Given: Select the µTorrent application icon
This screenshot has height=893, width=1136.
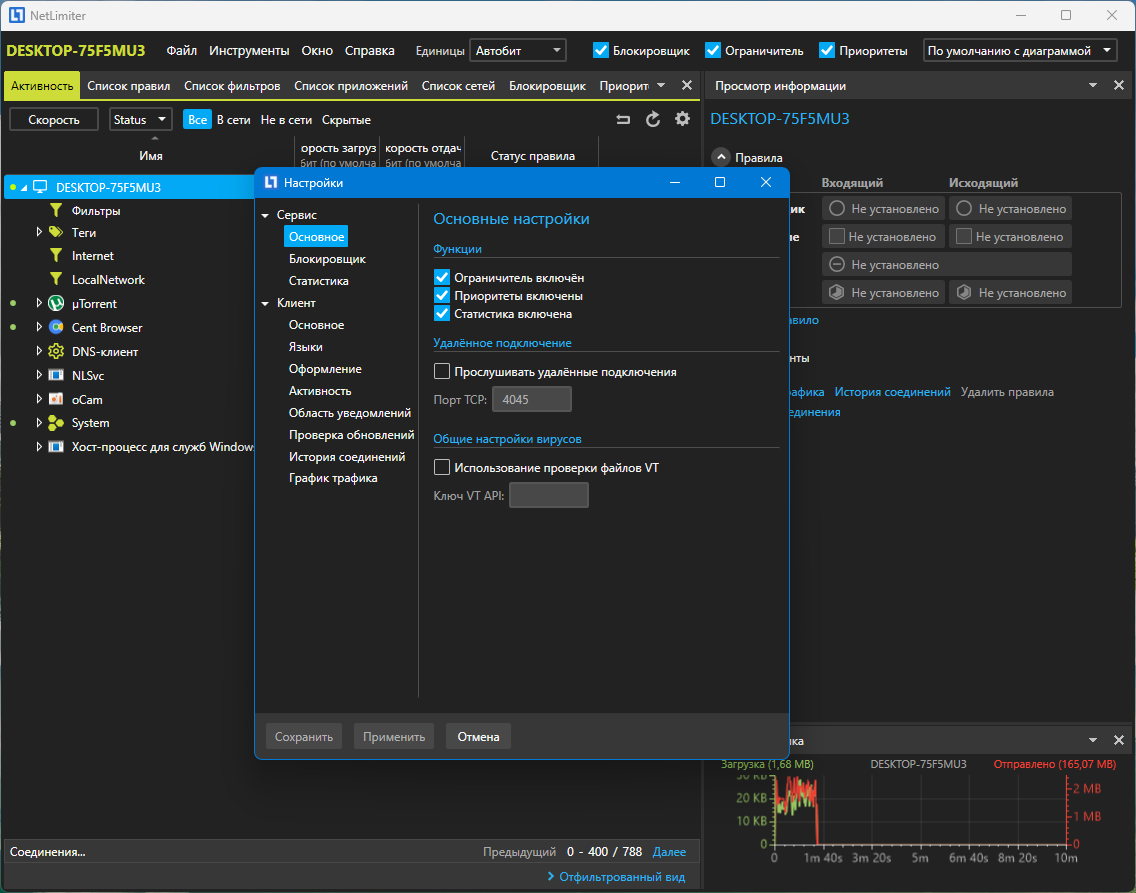Looking at the screenshot, I should [x=56, y=303].
